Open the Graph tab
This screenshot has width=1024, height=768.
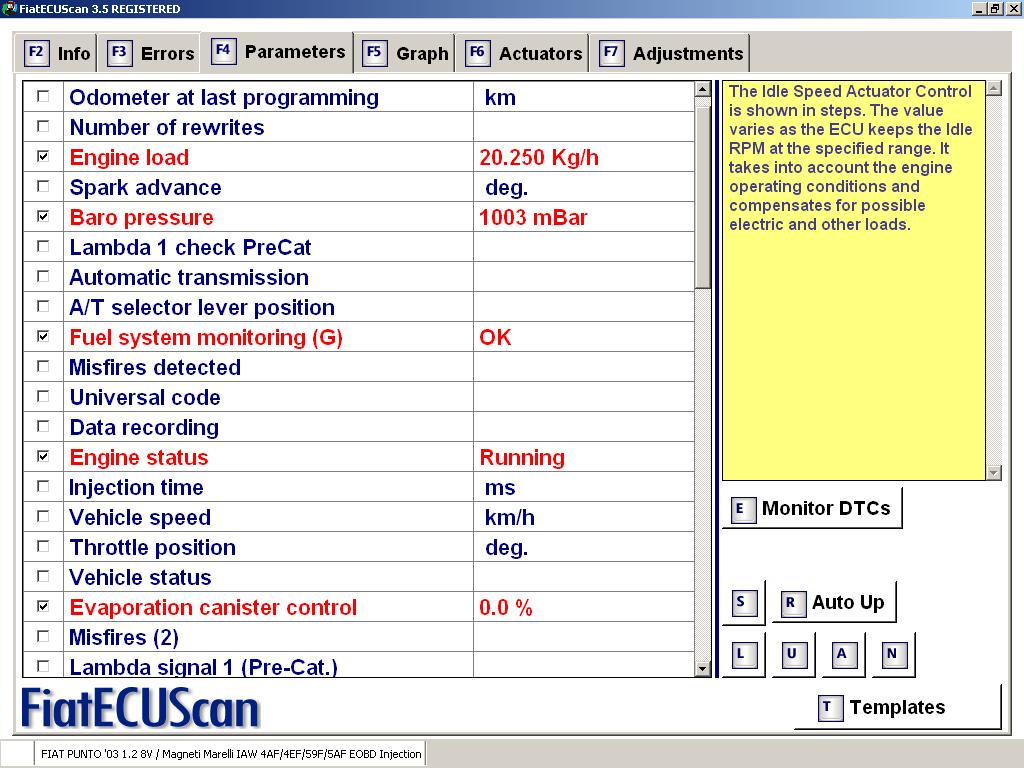coord(406,53)
